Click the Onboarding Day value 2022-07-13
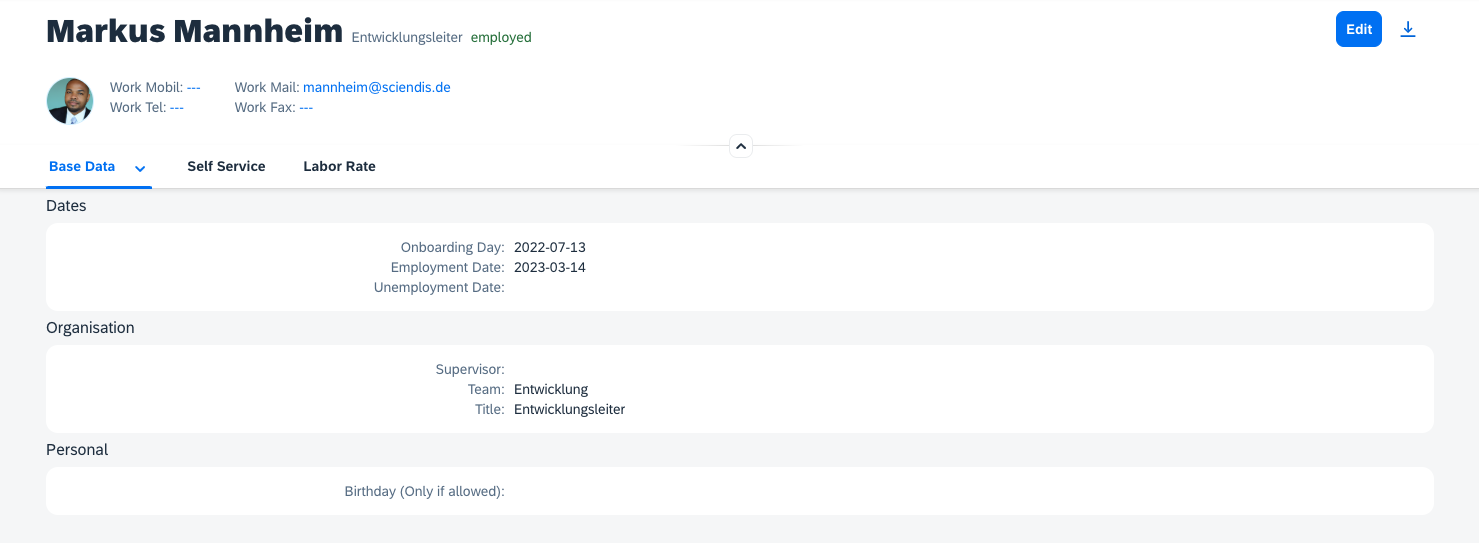This screenshot has width=1479, height=543. (550, 247)
